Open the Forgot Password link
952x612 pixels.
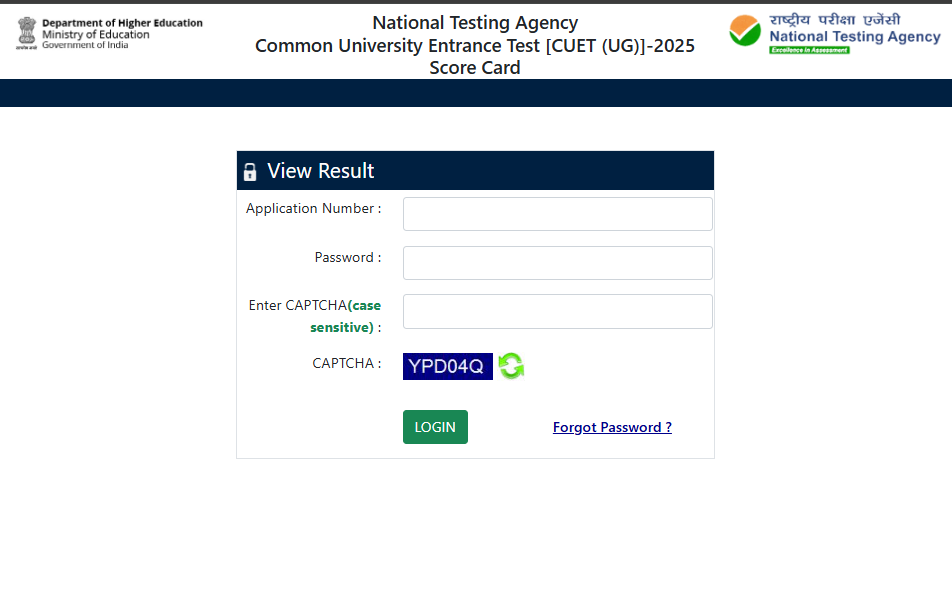click(x=612, y=427)
